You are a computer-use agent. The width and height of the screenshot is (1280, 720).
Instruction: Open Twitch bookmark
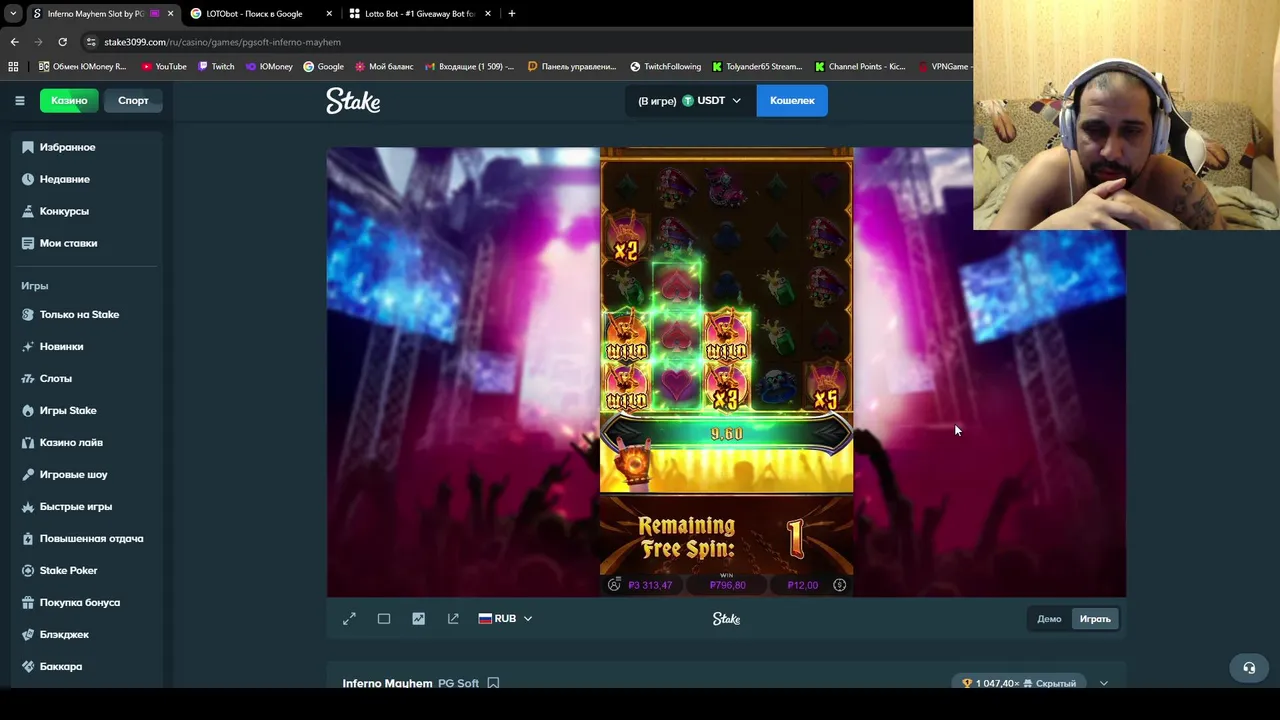[x=216, y=66]
